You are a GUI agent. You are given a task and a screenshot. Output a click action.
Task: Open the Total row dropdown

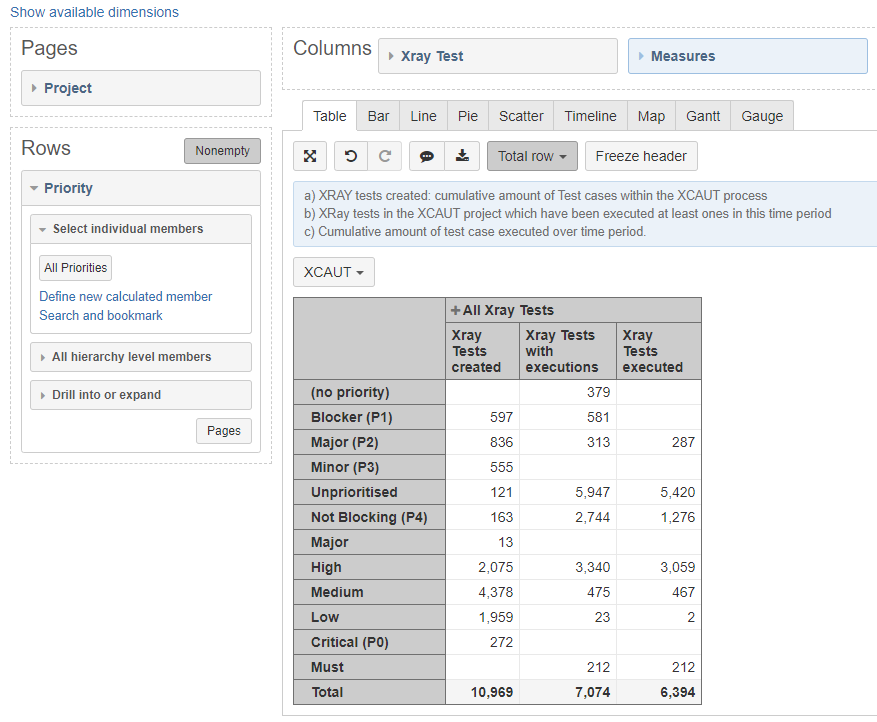pos(532,156)
